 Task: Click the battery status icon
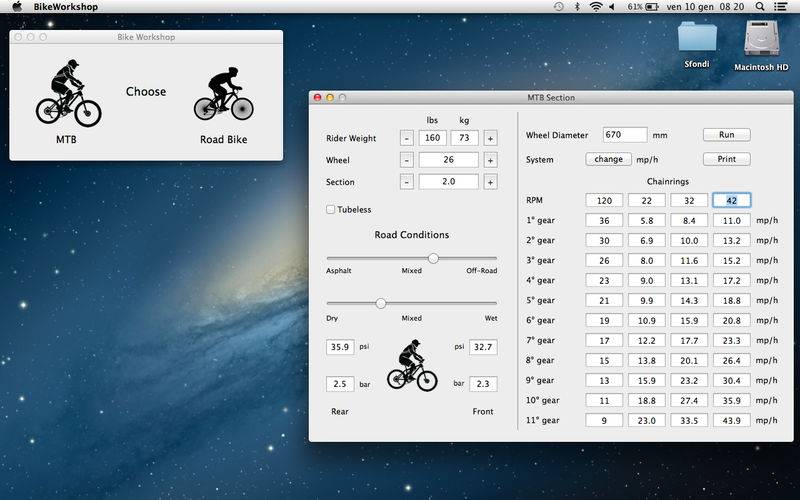(x=652, y=7)
